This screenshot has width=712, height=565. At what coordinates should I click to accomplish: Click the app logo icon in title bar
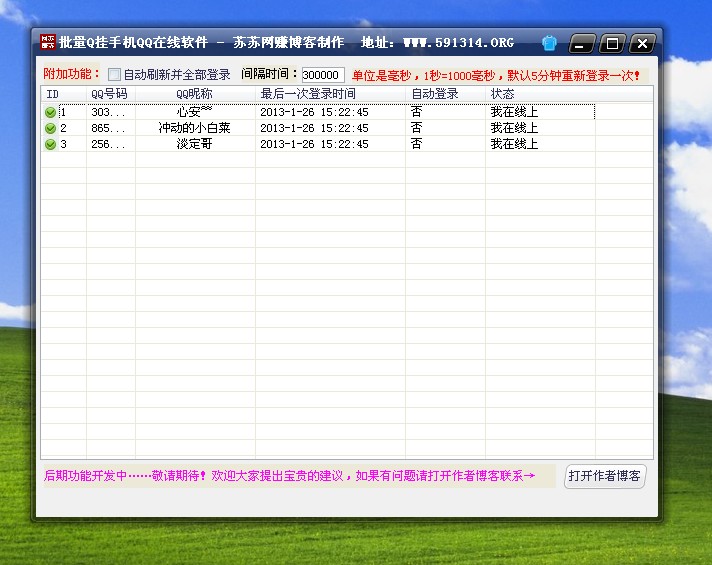click(x=47, y=42)
